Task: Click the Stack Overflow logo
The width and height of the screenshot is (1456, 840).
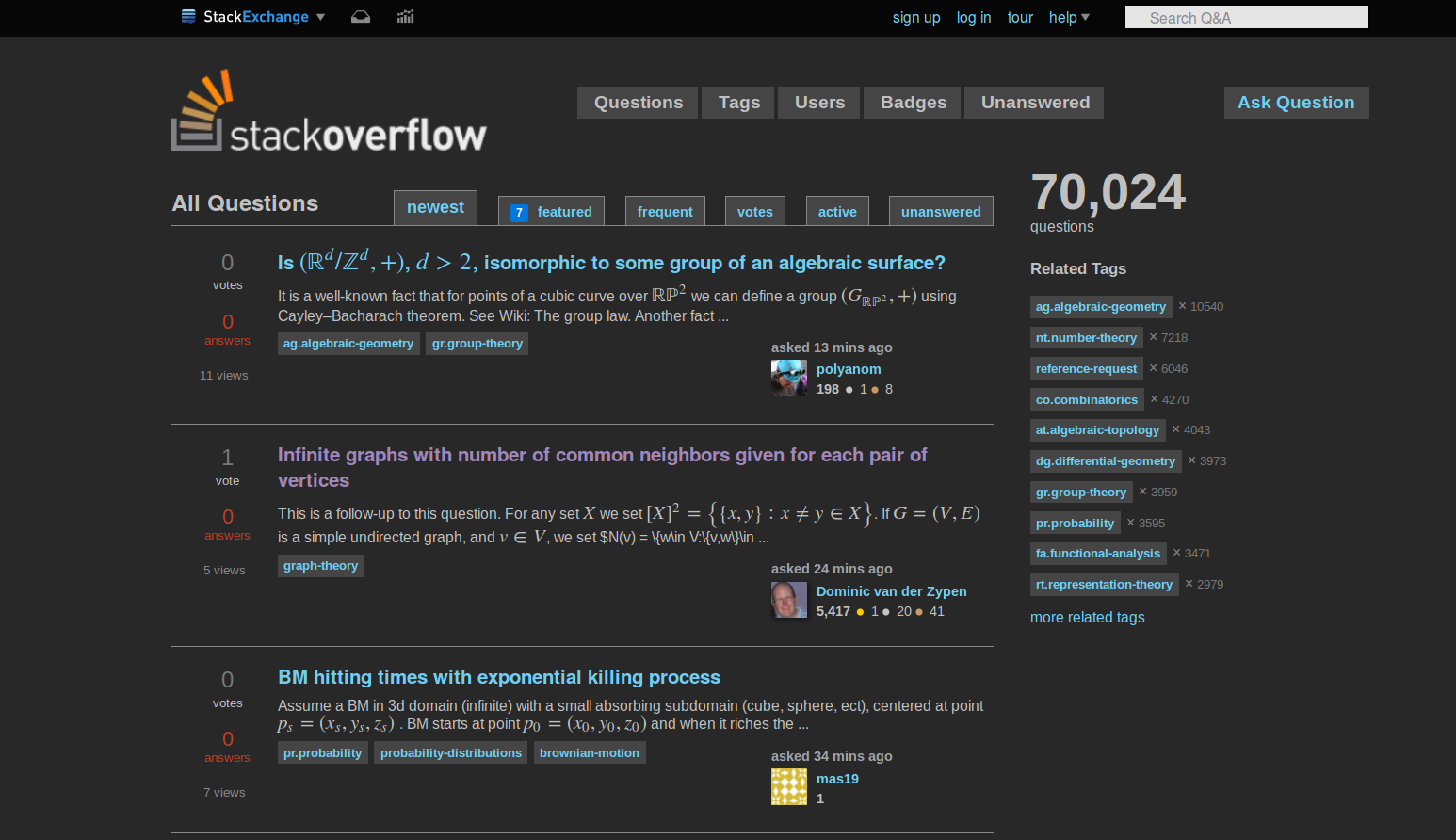Action: pos(329,110)
